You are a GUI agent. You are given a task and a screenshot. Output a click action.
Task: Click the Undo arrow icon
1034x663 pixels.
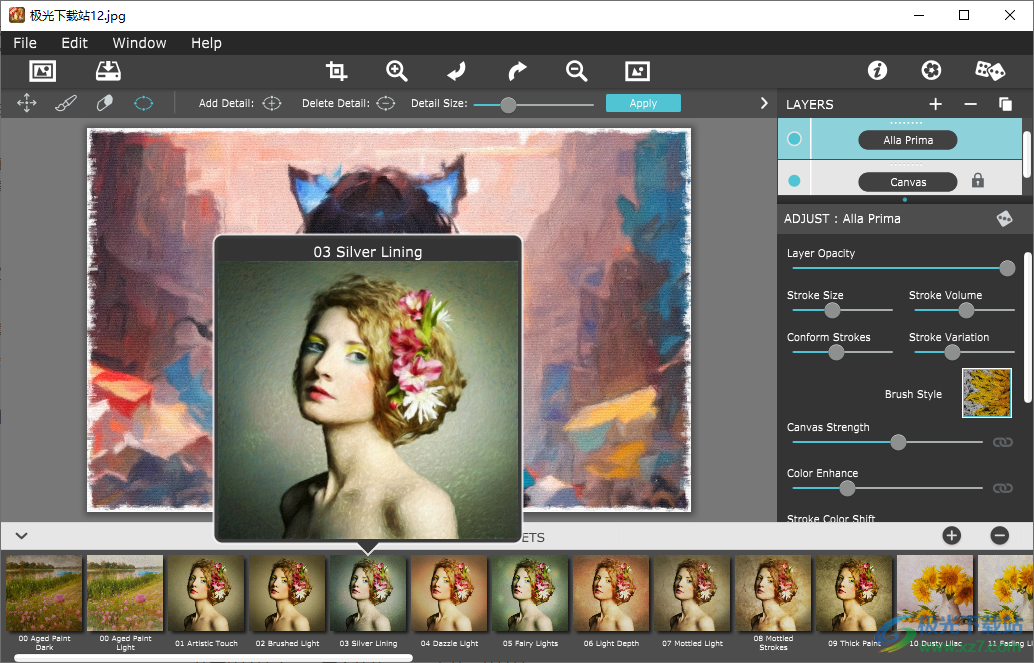(456, 71)
